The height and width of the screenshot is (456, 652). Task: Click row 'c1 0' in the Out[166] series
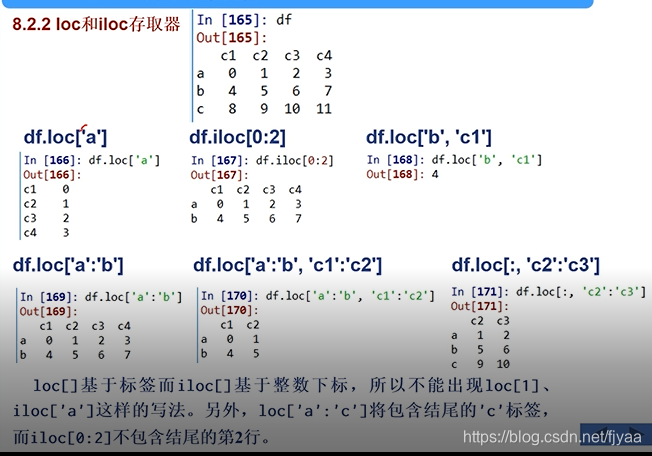pyautogui.click(x=47, y=190)
